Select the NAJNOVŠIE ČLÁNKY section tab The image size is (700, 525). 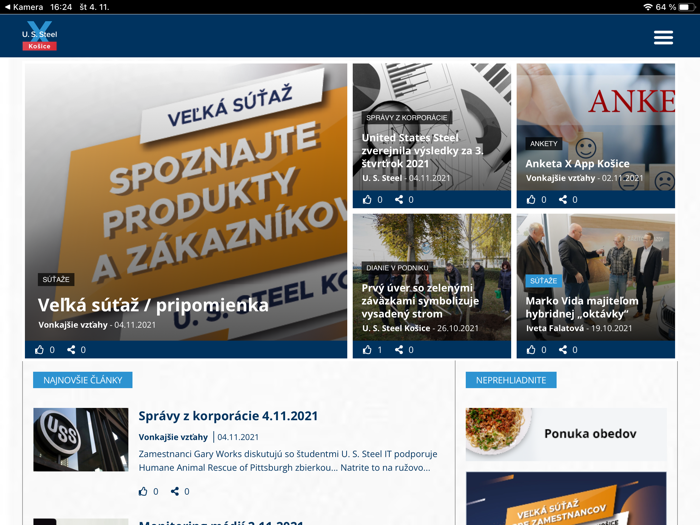(83, 380)
